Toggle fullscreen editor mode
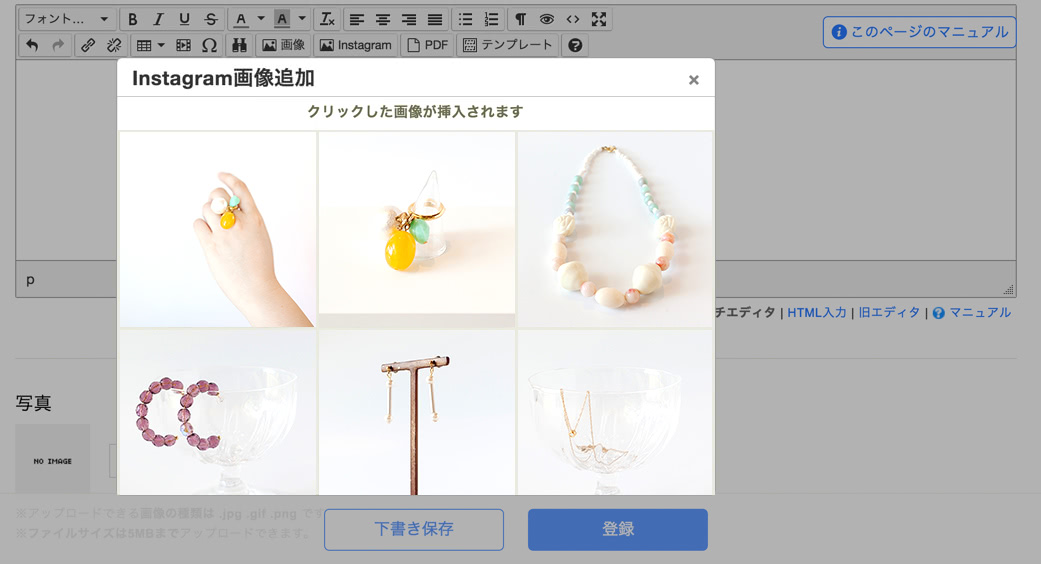 pos(599,19)
